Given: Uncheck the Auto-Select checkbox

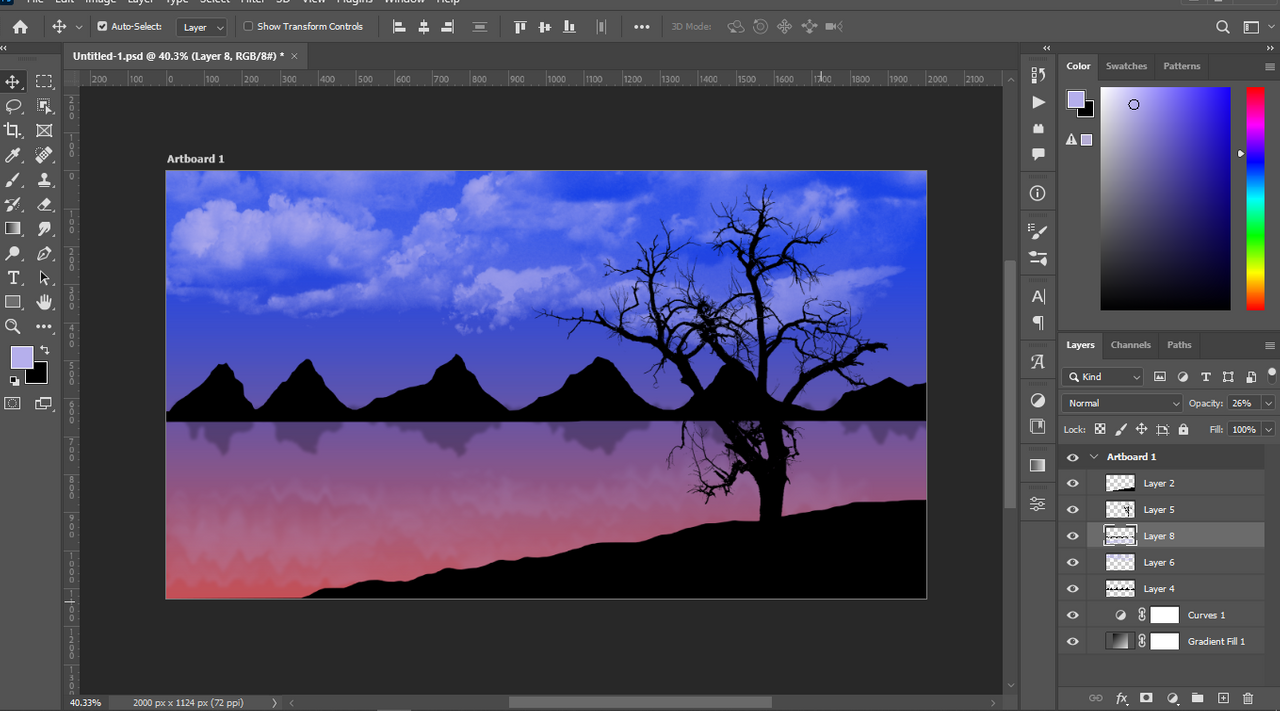Looking at the screenshot, I should (x=102, y=27).
